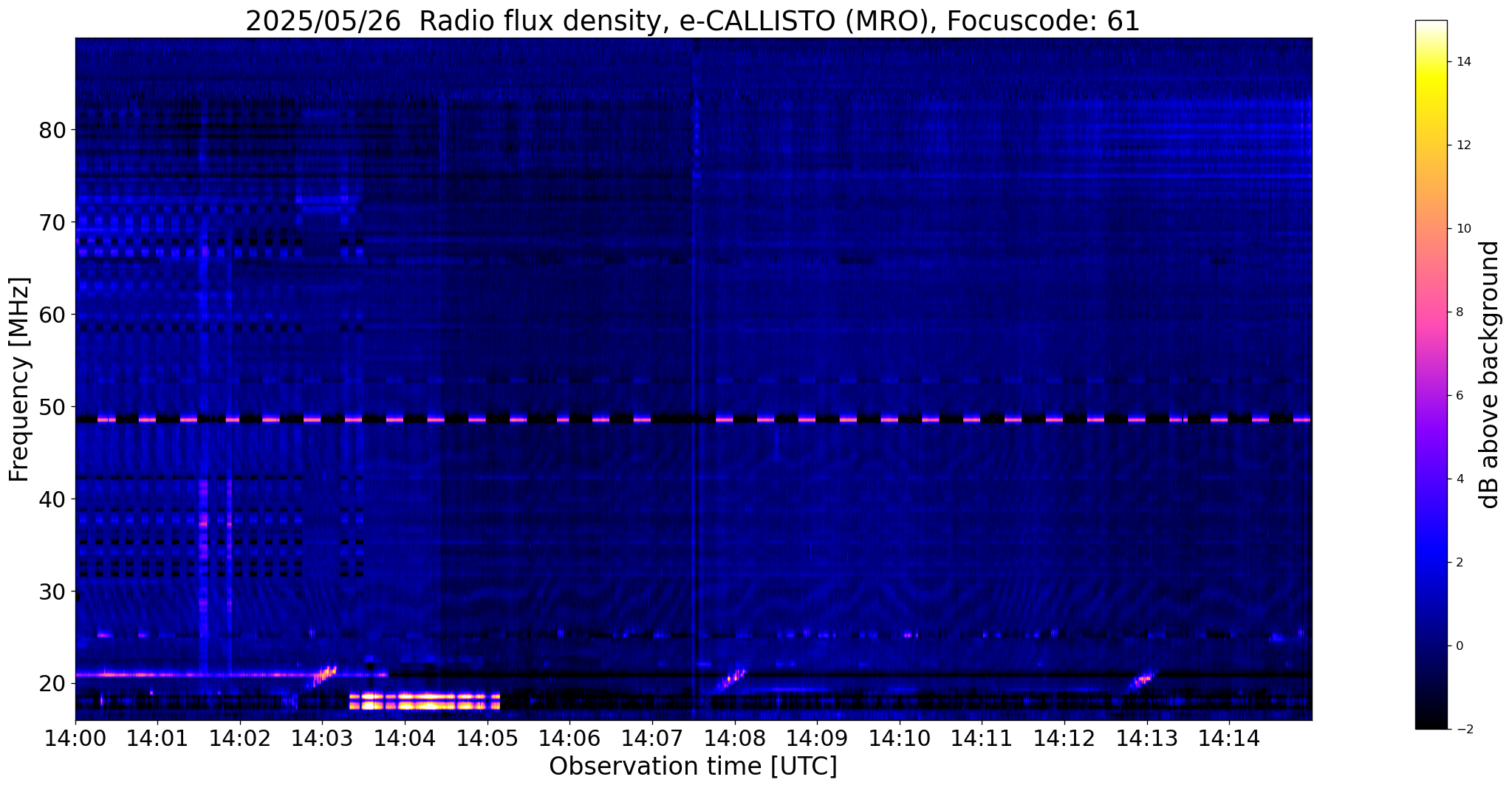The width and height of the screenshot is (1512, 788).
Task: Click the colorbar tick labeled 8
Action: point(1459,312)
